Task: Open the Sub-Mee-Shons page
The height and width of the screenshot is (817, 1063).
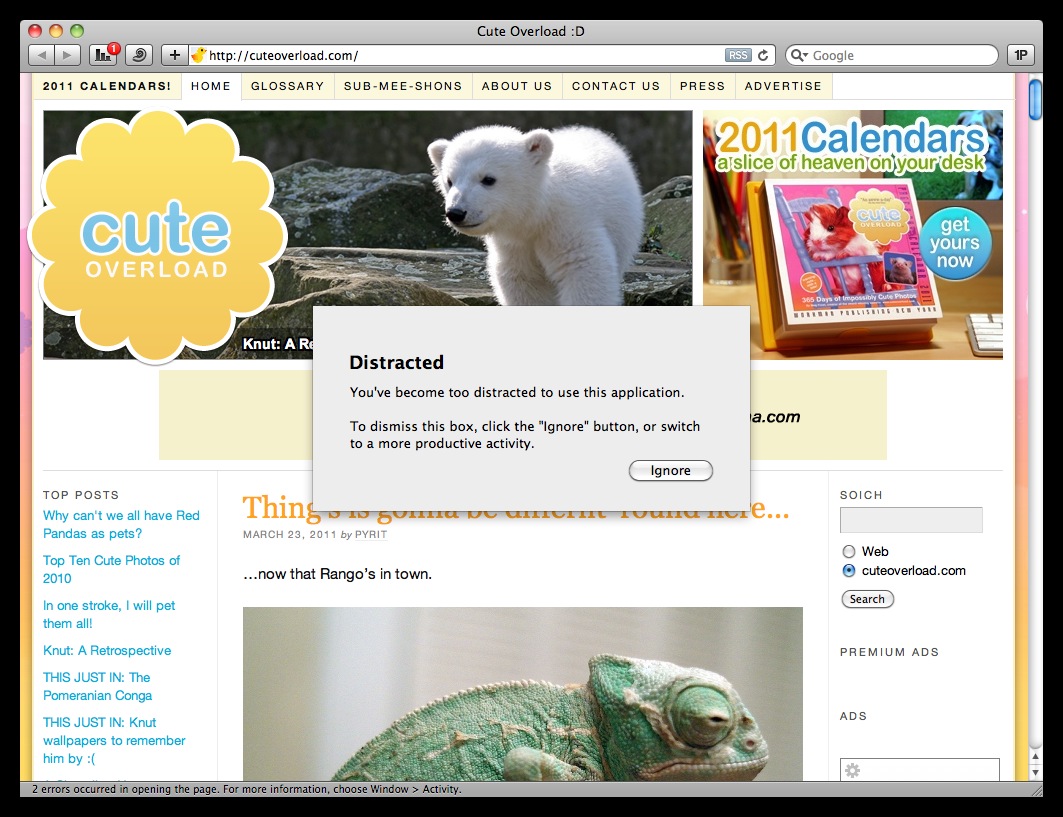Action: pyautogui.click(x=403, y=86)
